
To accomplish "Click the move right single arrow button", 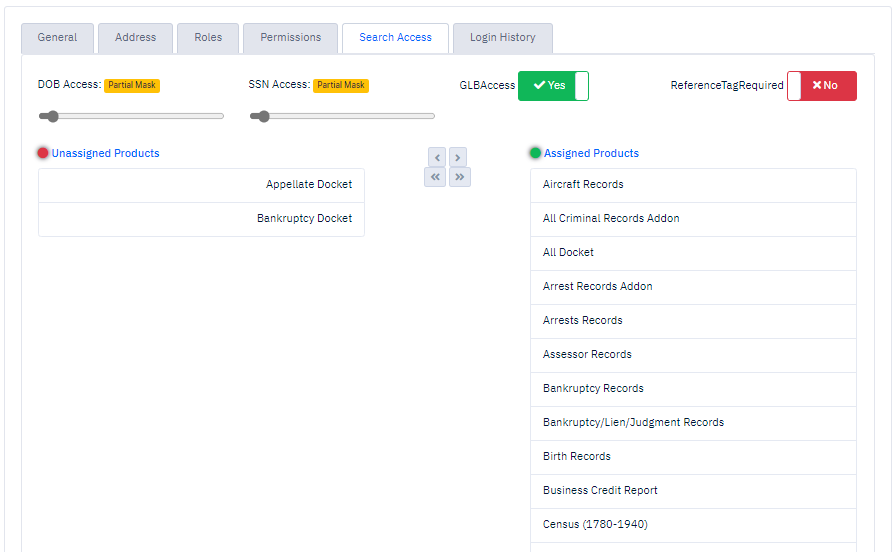I will (458, 158).
